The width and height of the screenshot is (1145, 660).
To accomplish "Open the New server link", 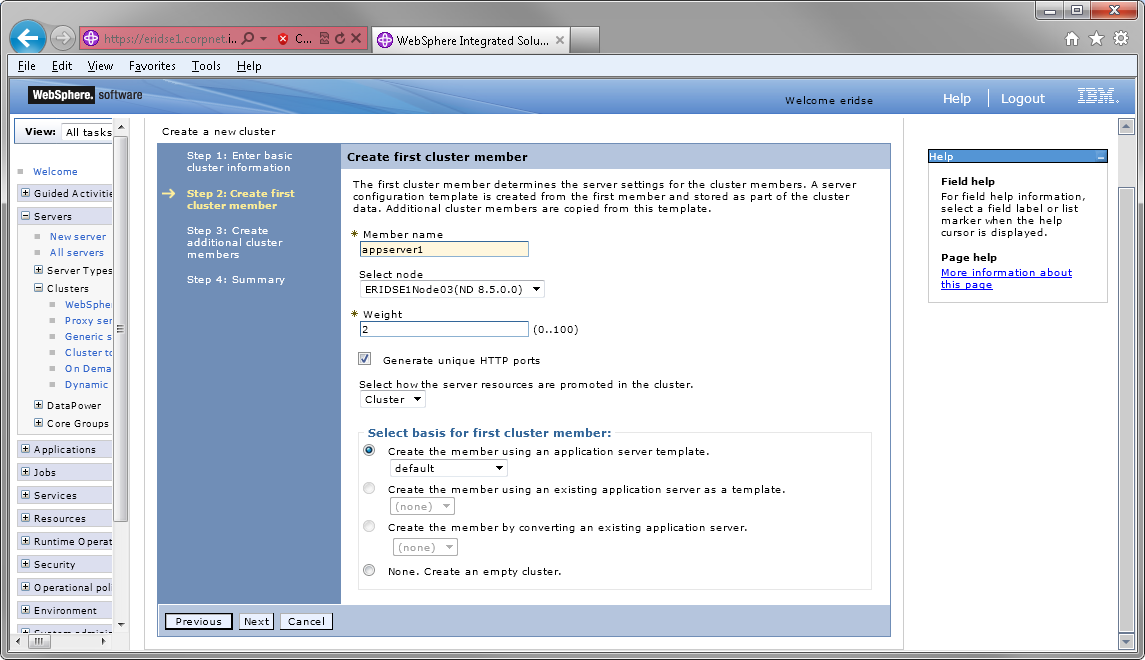I will coord(78,237).
